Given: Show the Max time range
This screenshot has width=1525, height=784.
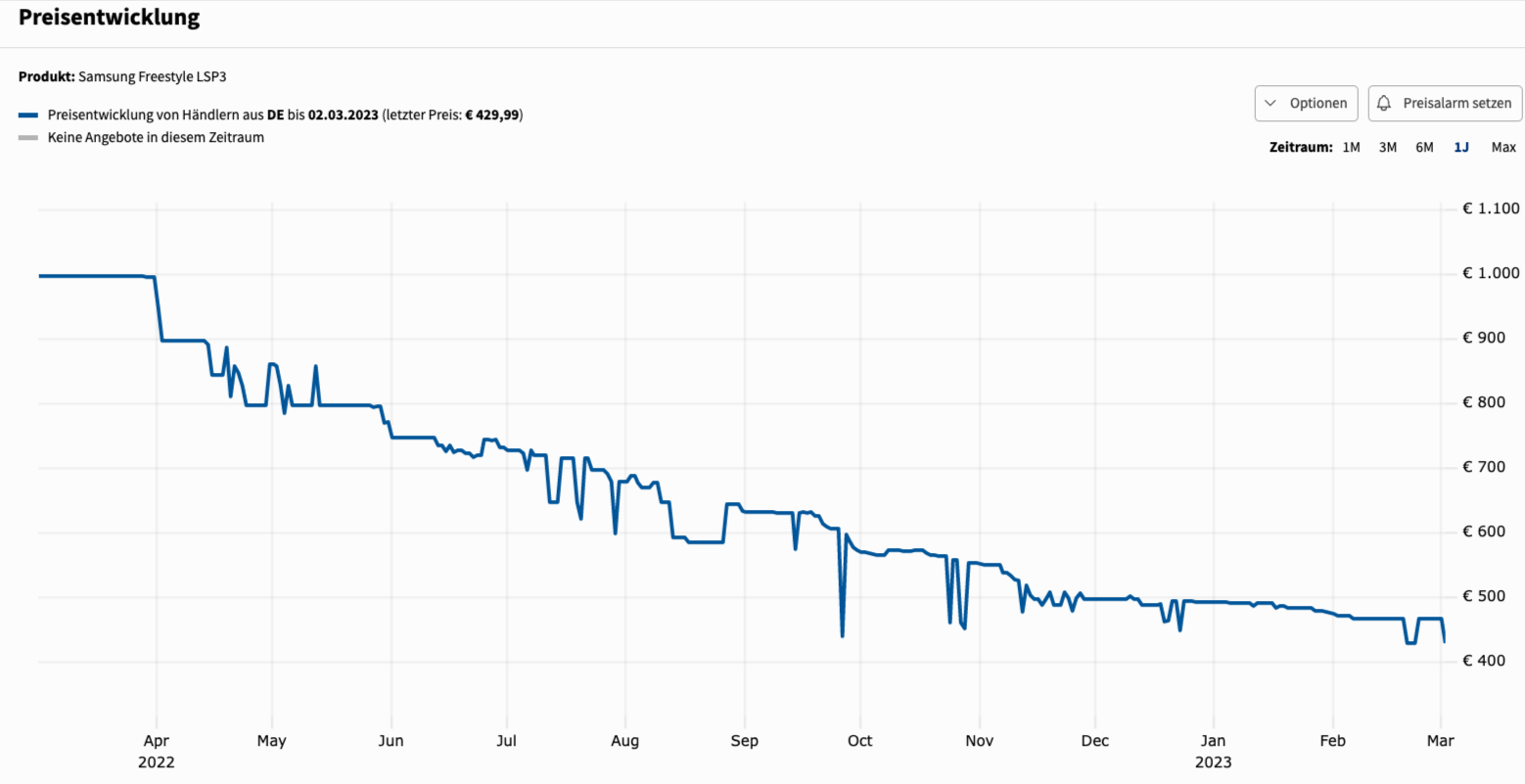Looking at the screenshot, I should 1503,147.
